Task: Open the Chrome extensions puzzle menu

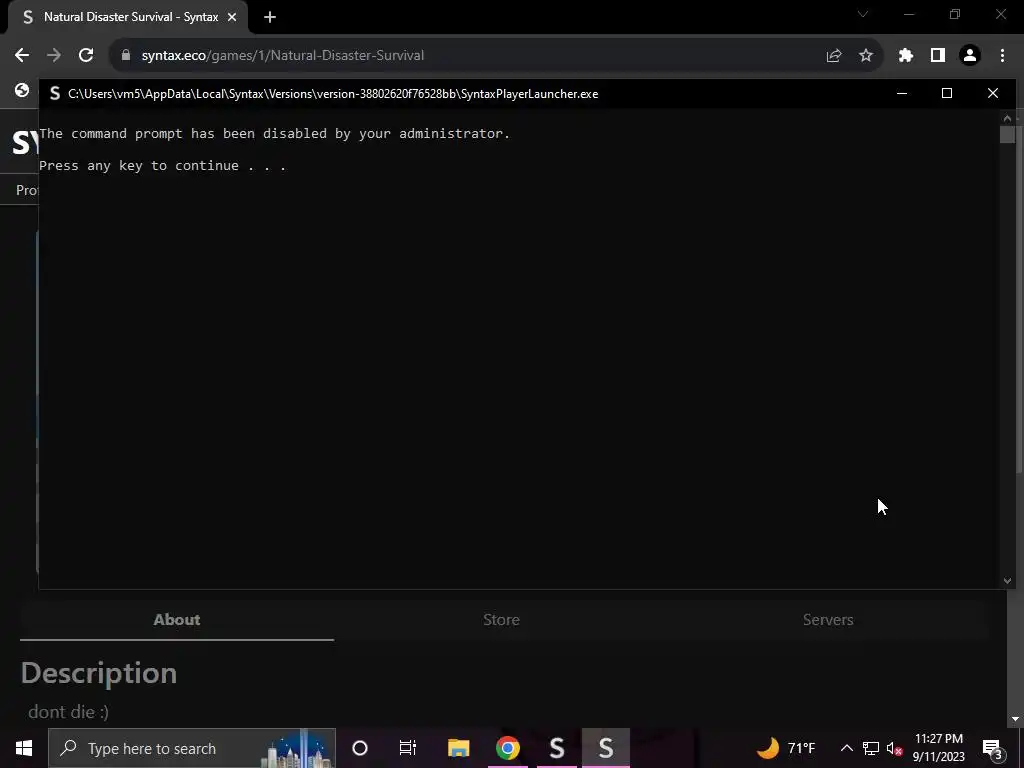Action: click(906, 56)
